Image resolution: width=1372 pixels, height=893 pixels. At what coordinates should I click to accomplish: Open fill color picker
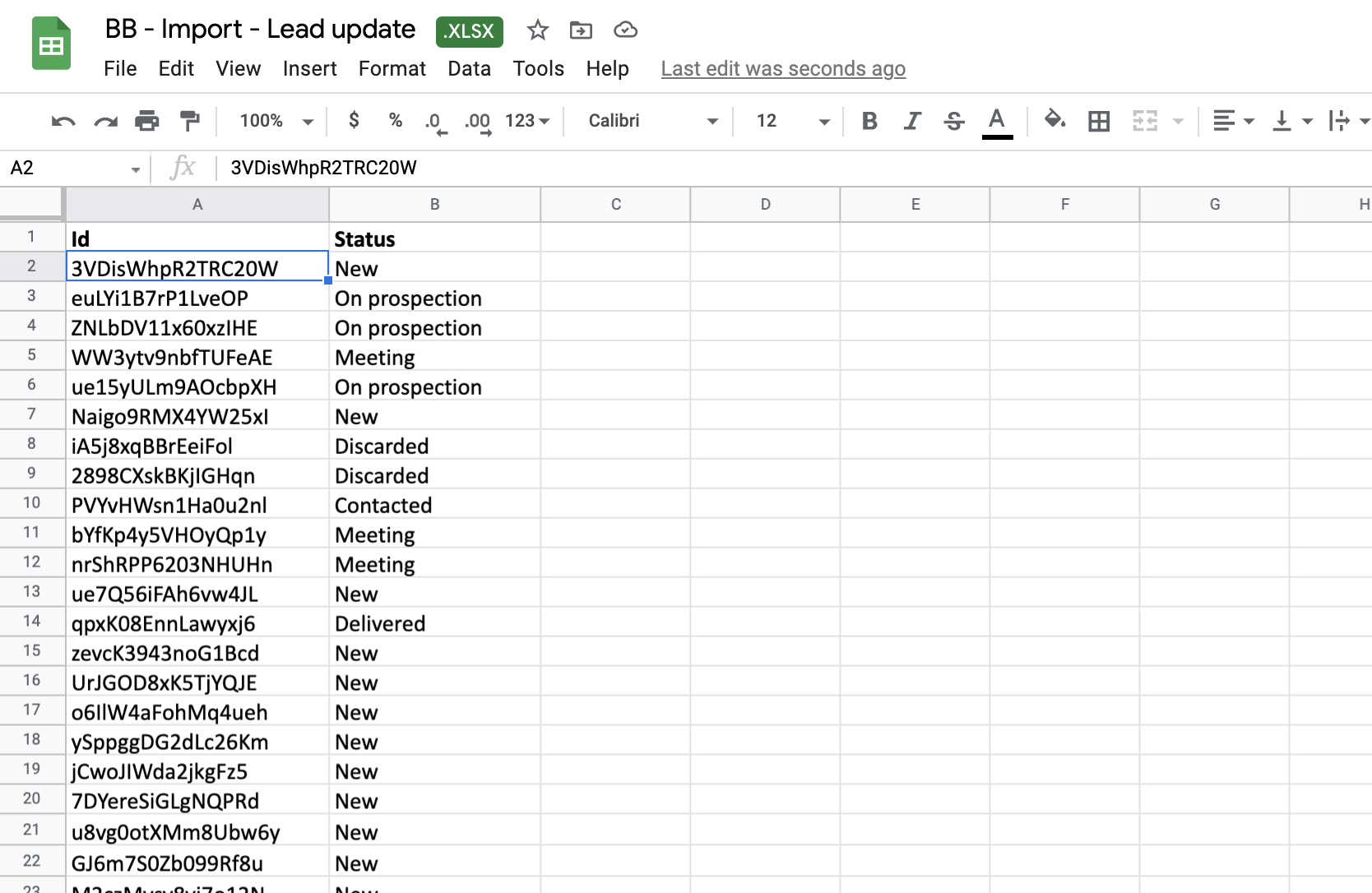[1054, 120]
